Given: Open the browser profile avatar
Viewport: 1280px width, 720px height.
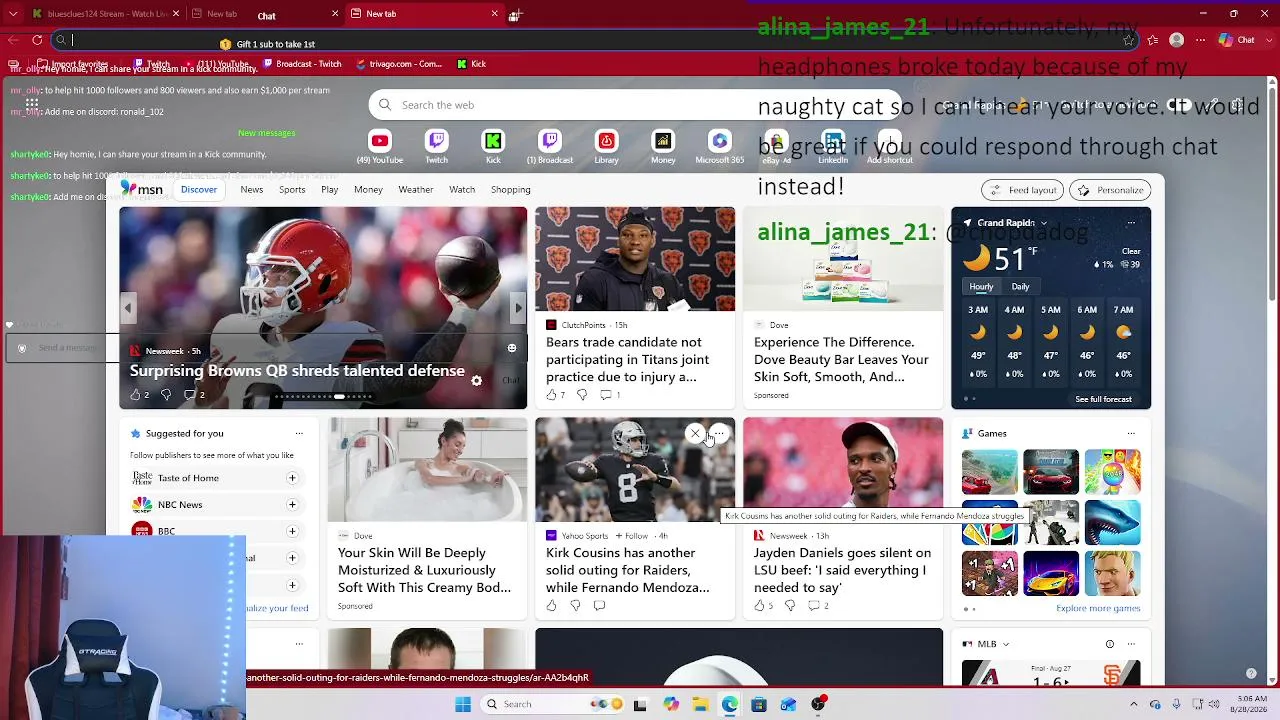Looking at the screenshot, I should [x=1177, y=40].
